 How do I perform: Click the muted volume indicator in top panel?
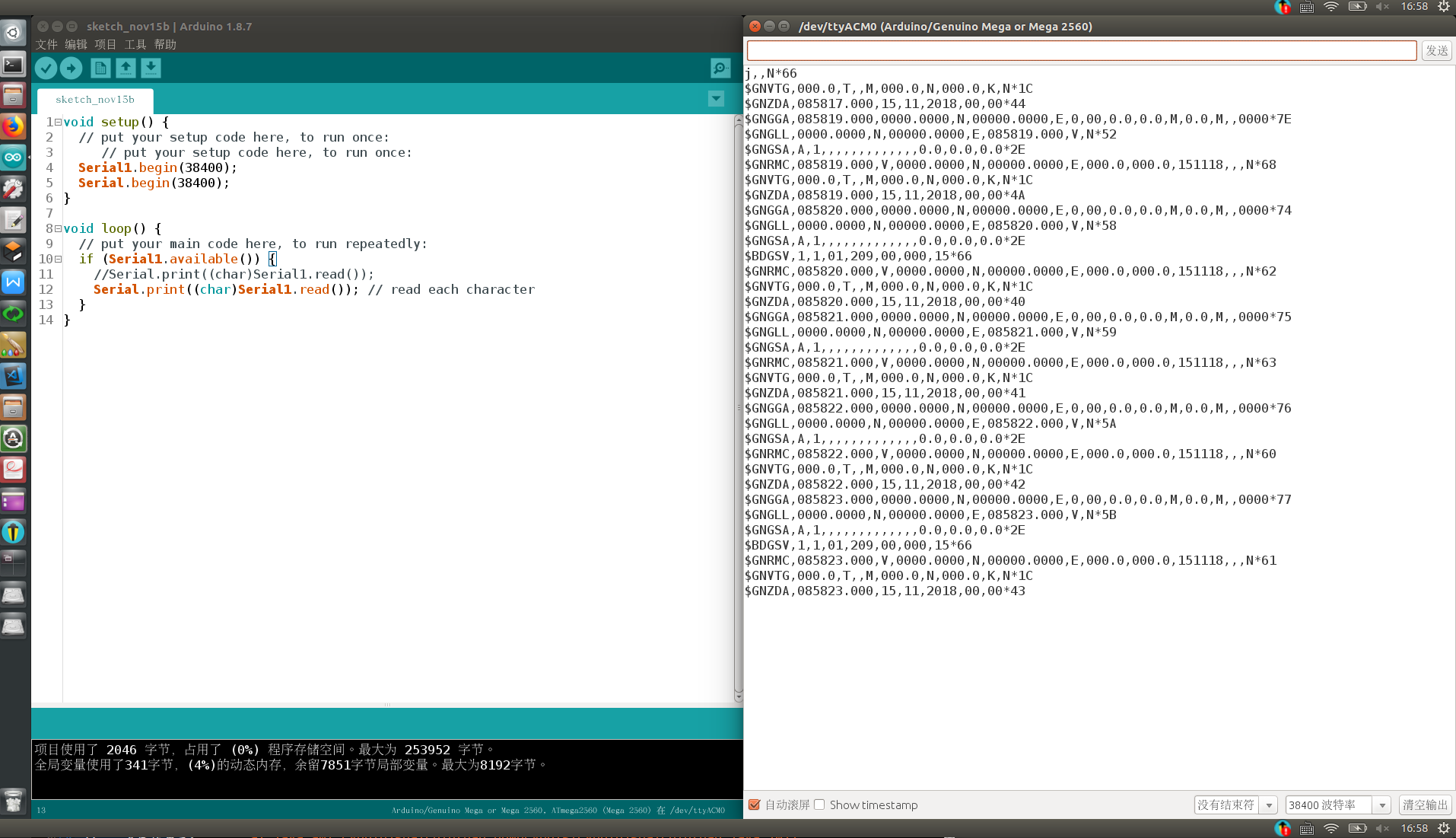1383,7
